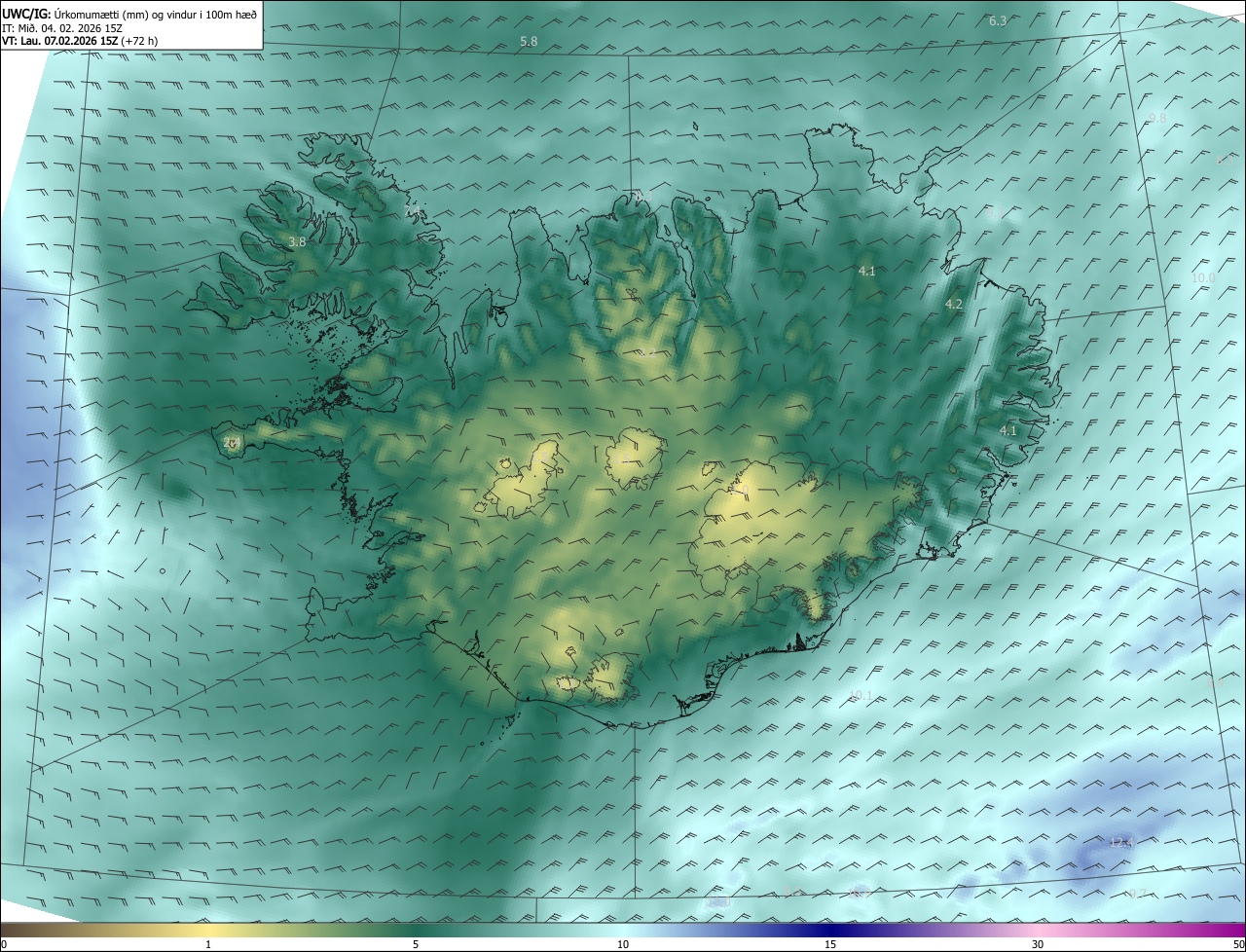
Task: Click the 0 tick label on the color scale
Action: tap(4, 944)
